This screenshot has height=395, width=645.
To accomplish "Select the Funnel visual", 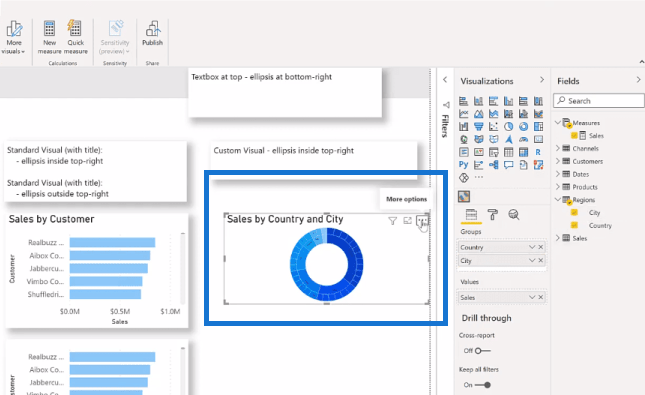I will point(478,126).
